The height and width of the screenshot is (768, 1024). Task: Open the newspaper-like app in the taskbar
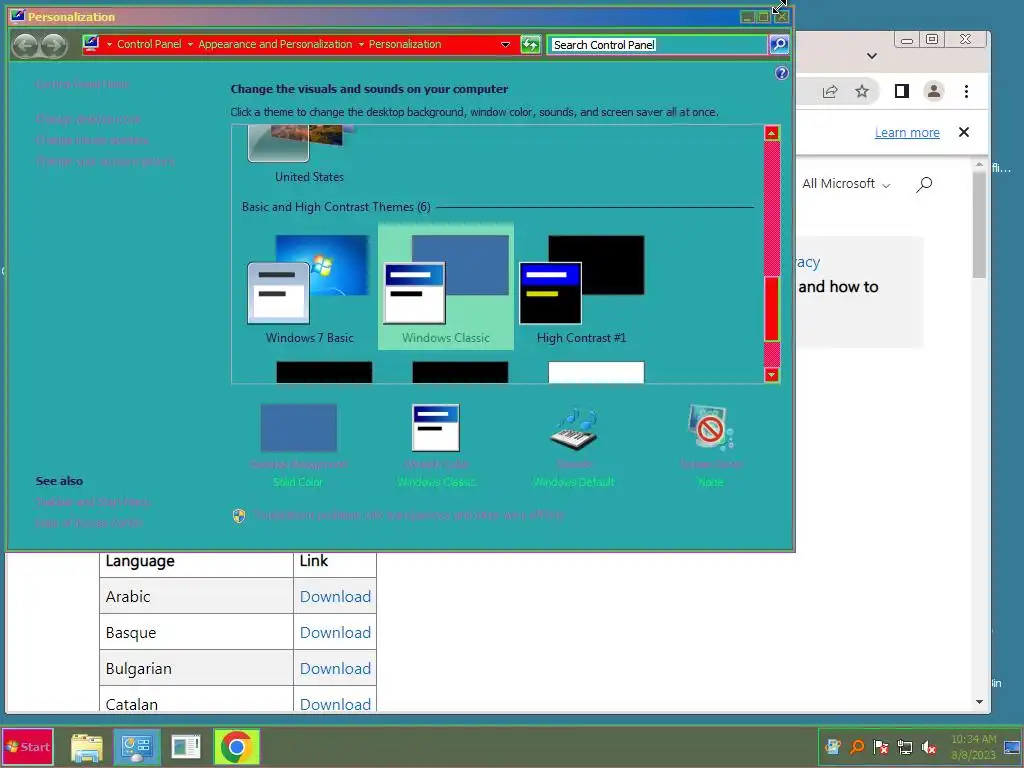(186, 747)
